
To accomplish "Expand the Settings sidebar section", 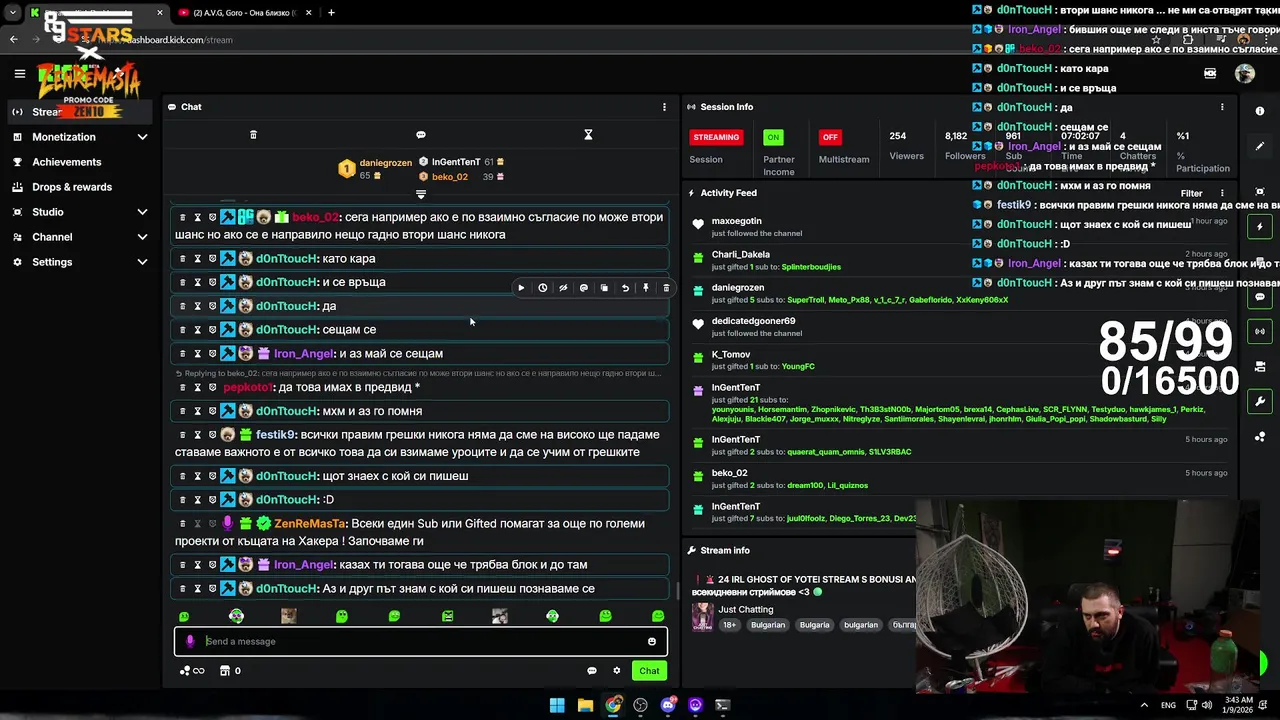I will click(x=142, y=262).
